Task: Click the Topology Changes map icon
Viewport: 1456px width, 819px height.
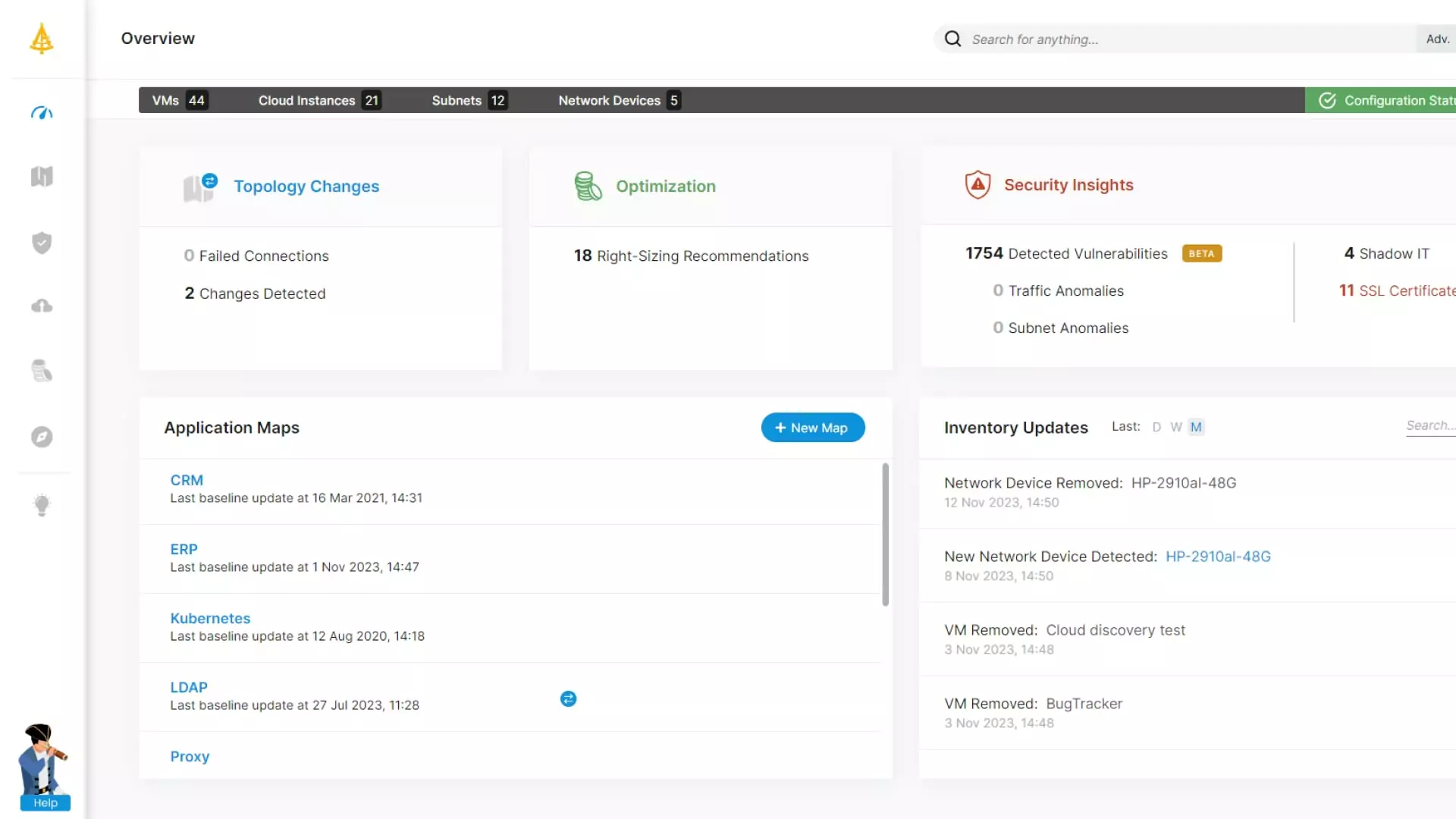Action: (x=200, y=187)
